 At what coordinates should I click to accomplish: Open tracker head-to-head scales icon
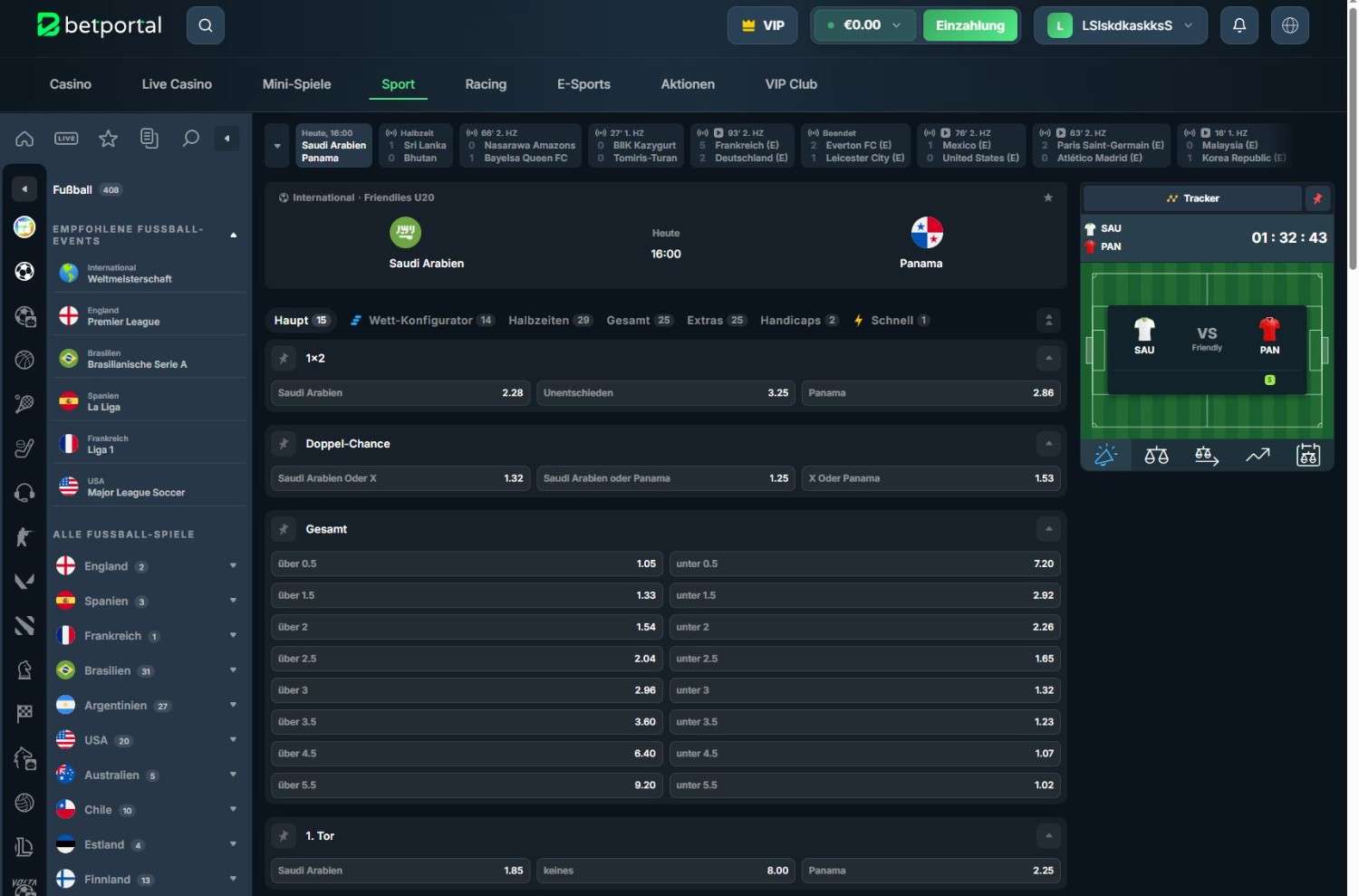click(1156, 456)
